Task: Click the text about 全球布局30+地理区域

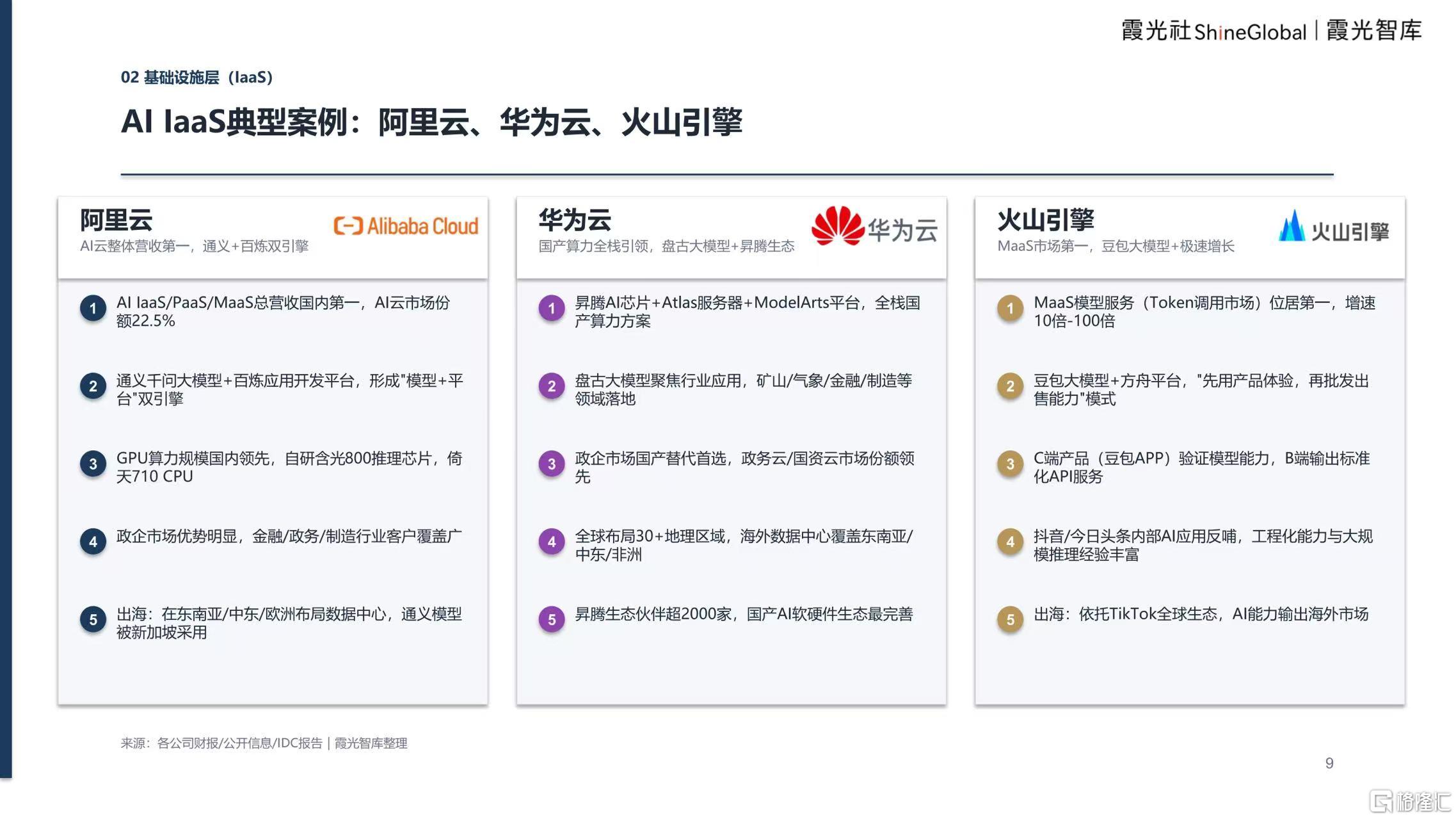Action: (744, 546)
